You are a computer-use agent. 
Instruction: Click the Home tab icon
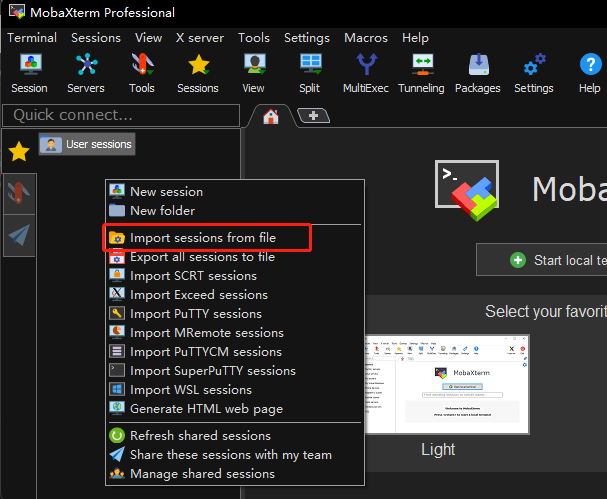(271, 116)
